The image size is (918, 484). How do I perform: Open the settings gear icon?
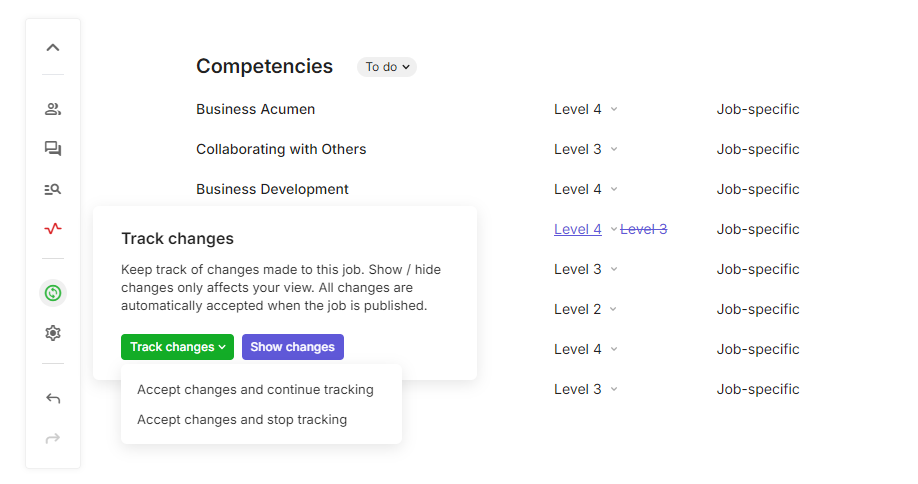coord(53,333)
